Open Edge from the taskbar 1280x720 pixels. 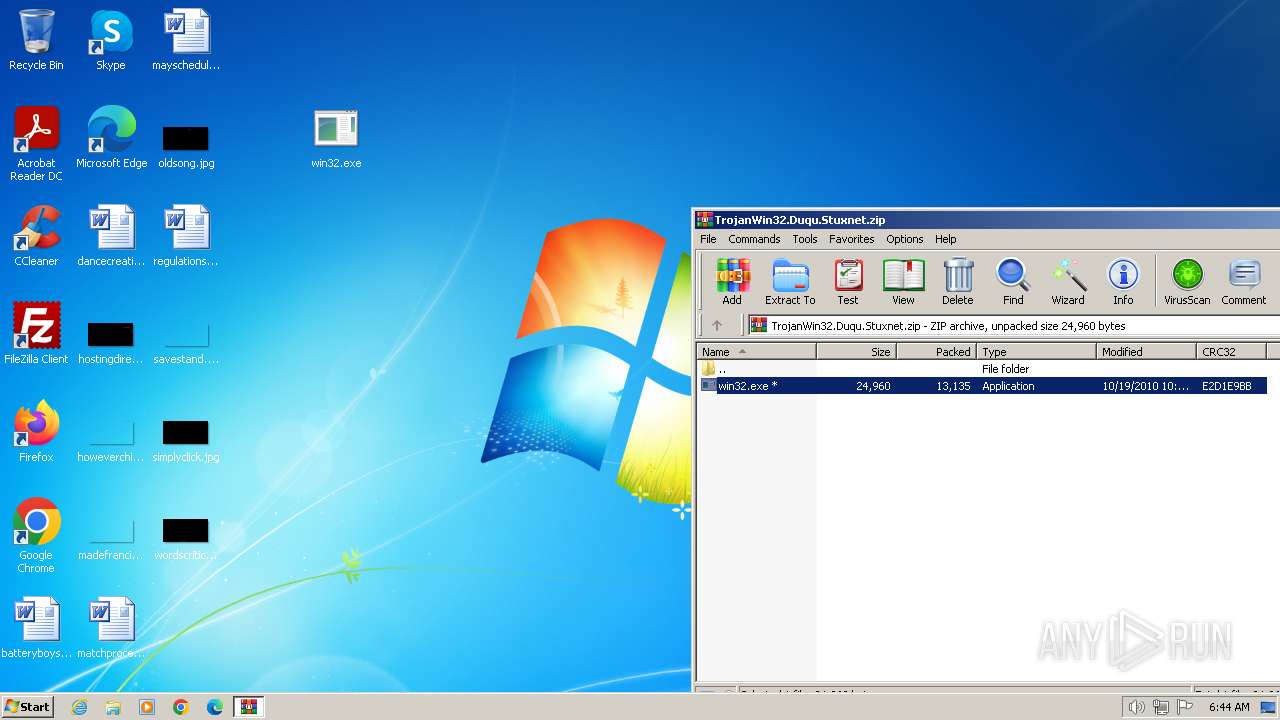[215, 707]
